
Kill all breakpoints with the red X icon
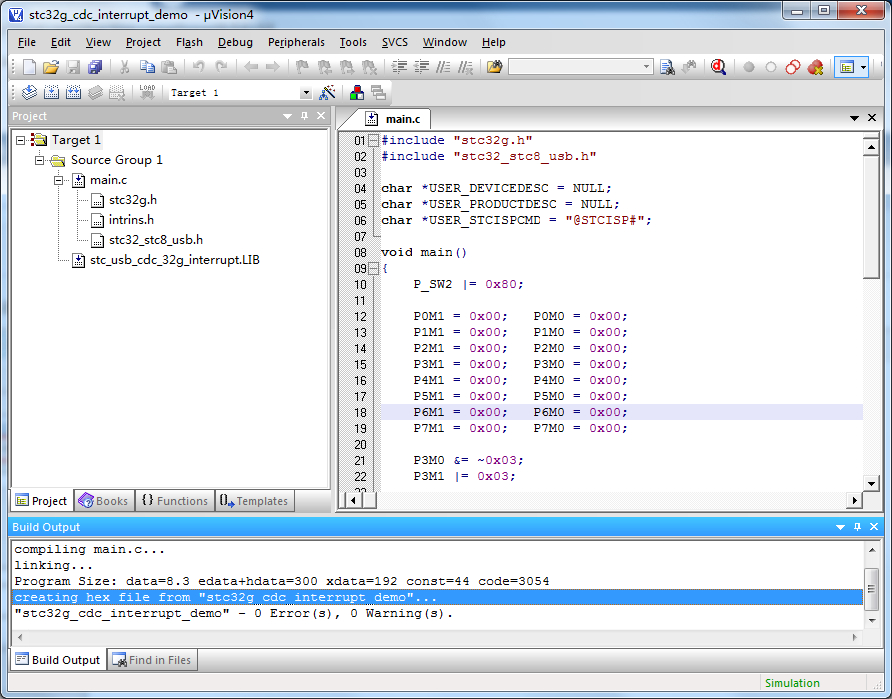coord(815,67)
